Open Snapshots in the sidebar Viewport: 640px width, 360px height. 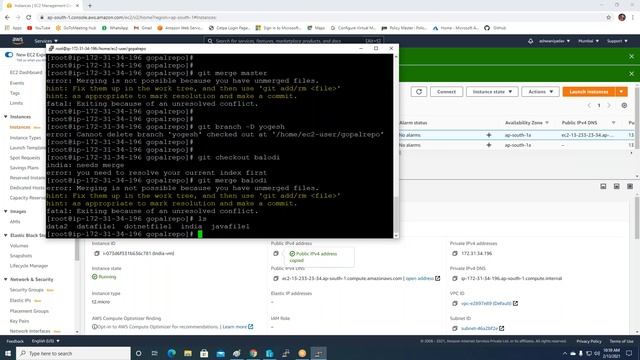pyautogui.click(x=21, y=256)
